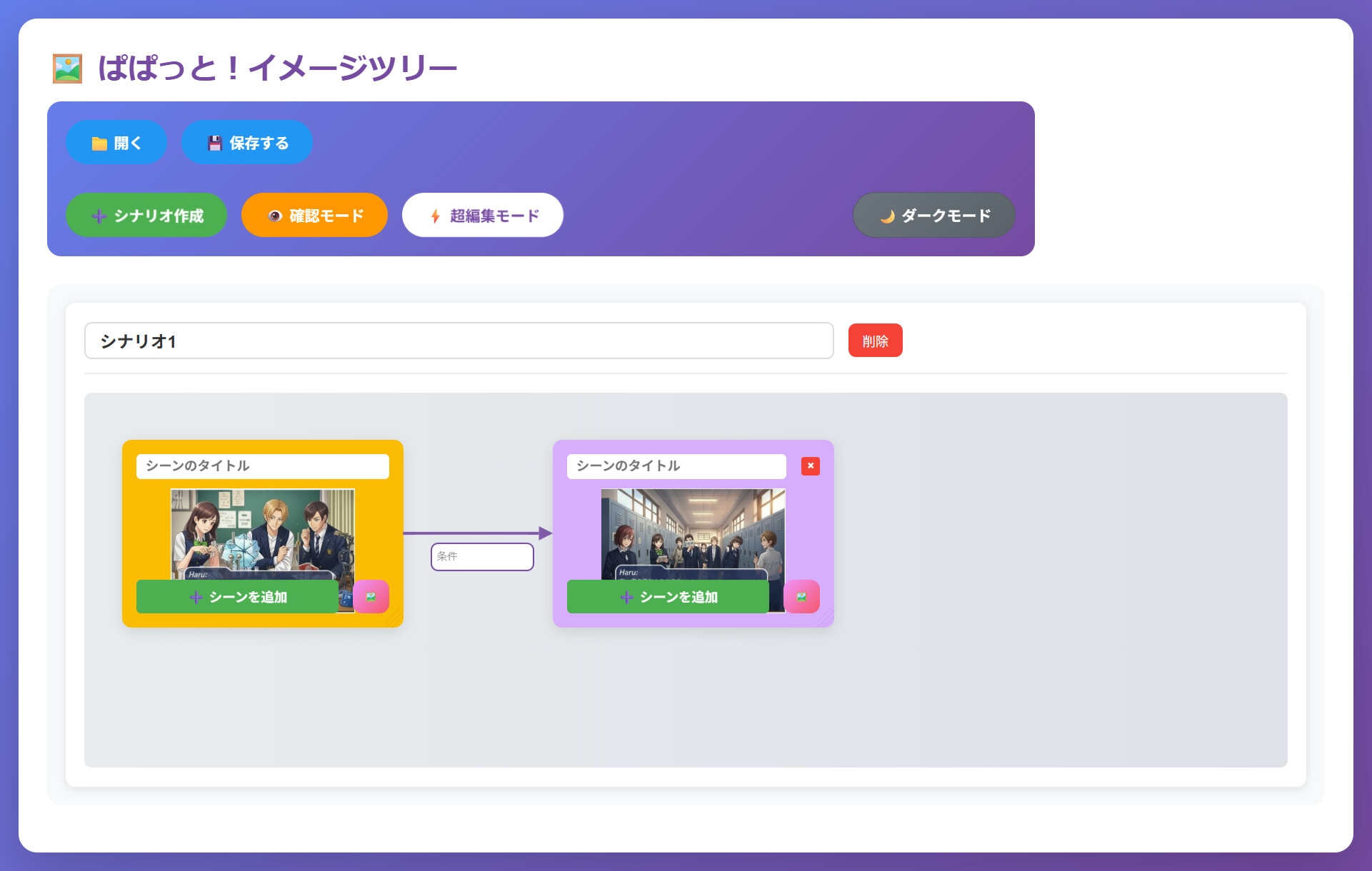This screenshot has height=871, width=1372.
Task: Toggle ダークモード dark theme
Action: [x=934, y=216]
